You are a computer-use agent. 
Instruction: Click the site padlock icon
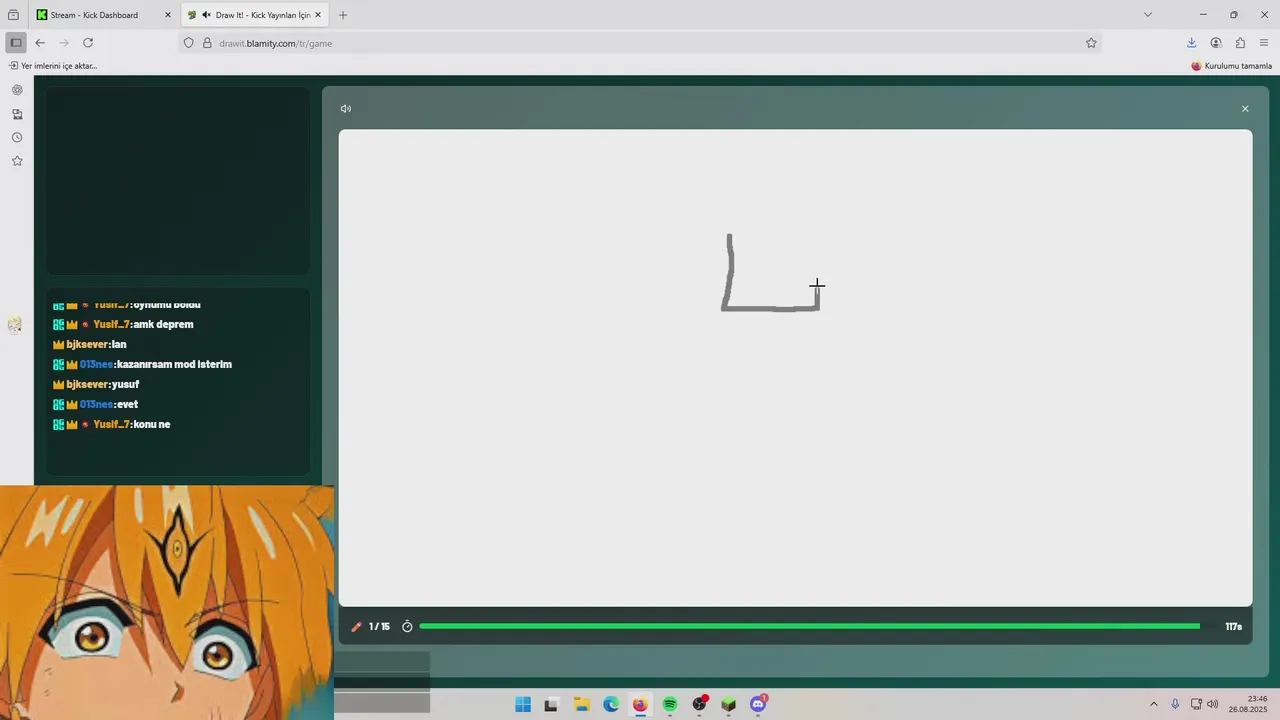point(207,43)
